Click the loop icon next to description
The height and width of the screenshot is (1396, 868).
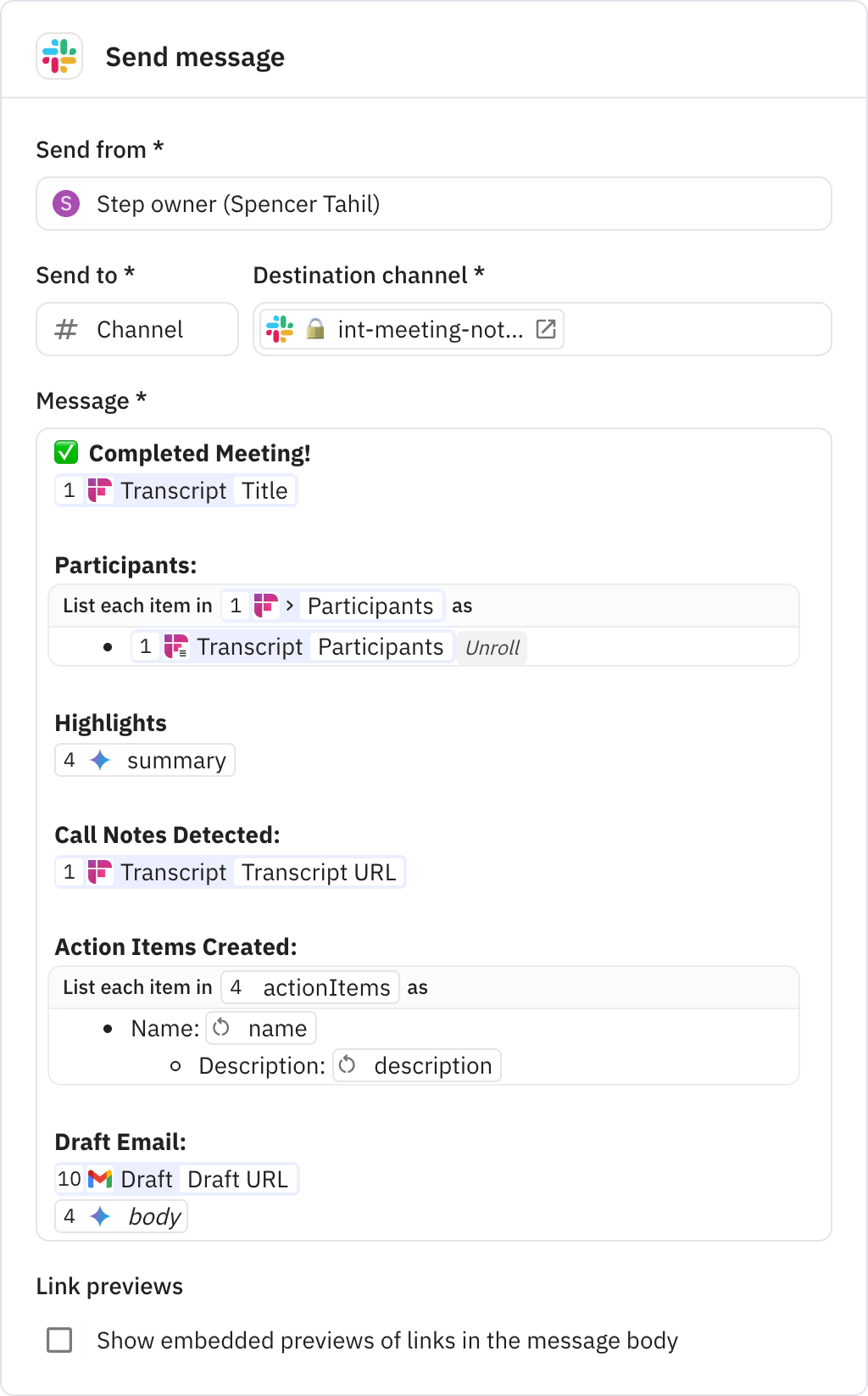pyautogui.click(x=348, y=1065)
